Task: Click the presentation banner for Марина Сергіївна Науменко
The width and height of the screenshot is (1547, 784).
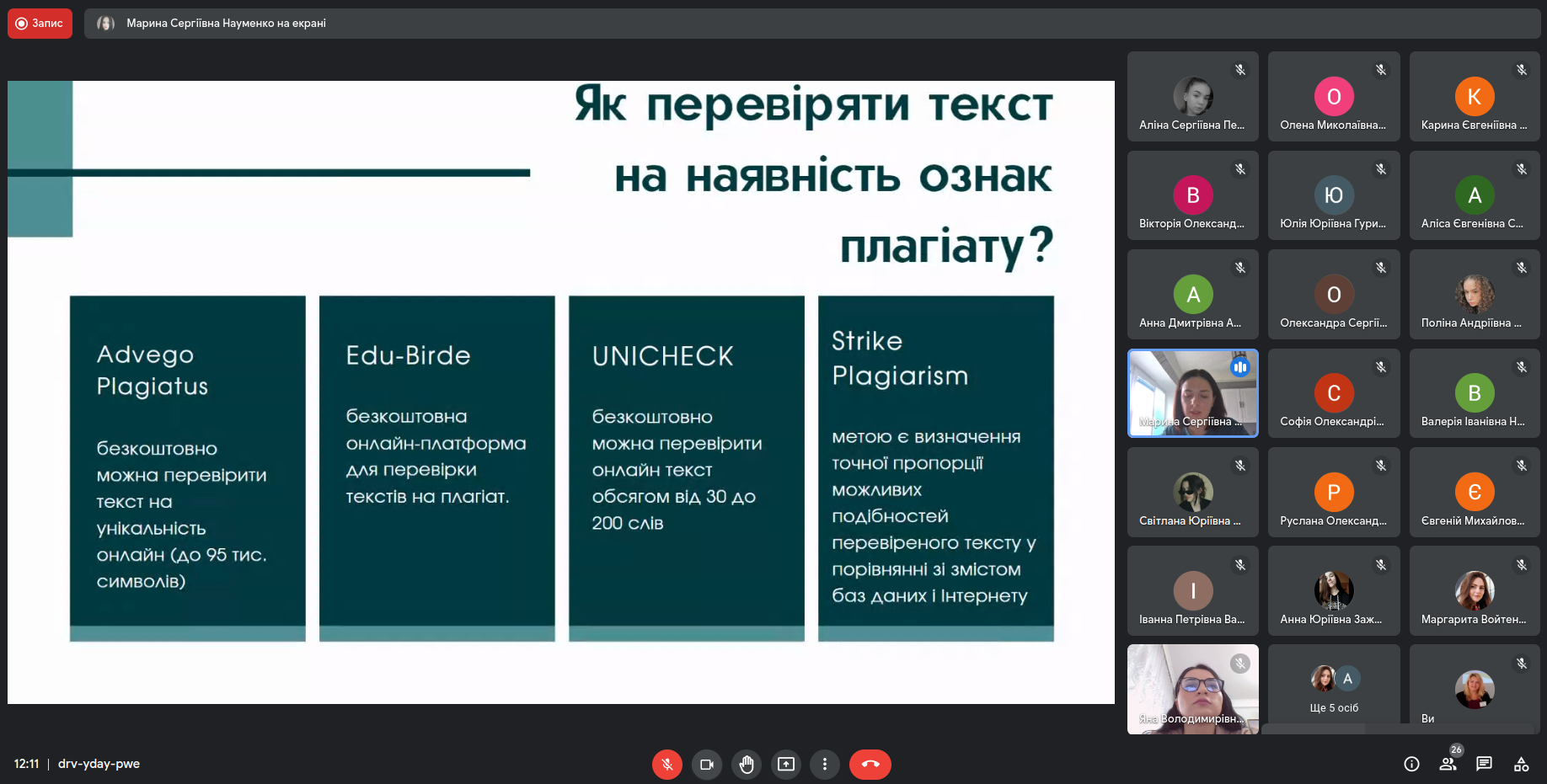Action: coord(226,24)
